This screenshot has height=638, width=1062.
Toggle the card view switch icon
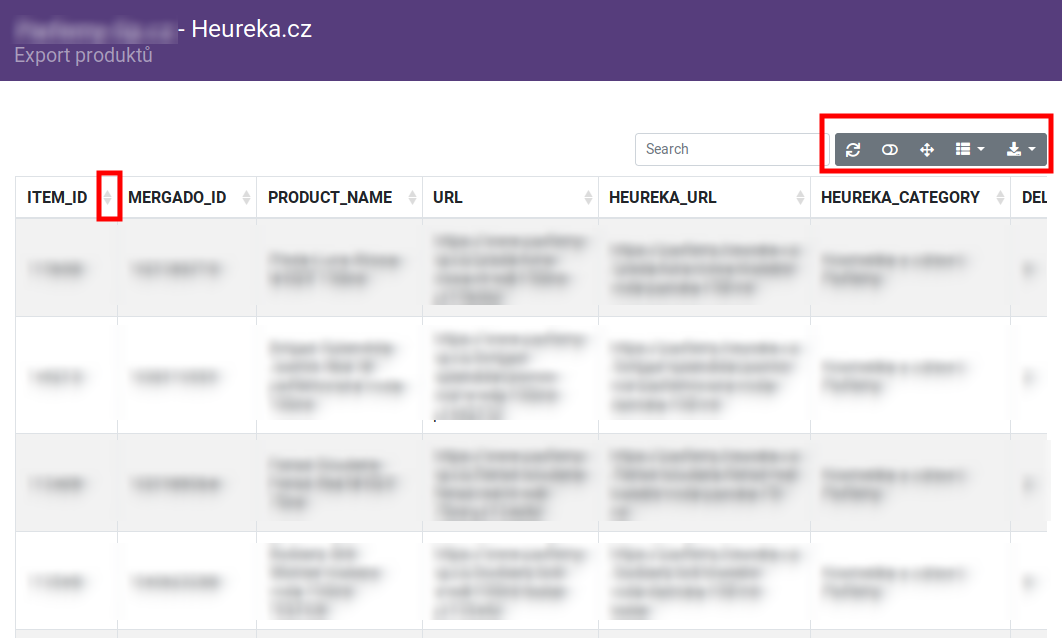pyautogui.click(x=889, y=149)
